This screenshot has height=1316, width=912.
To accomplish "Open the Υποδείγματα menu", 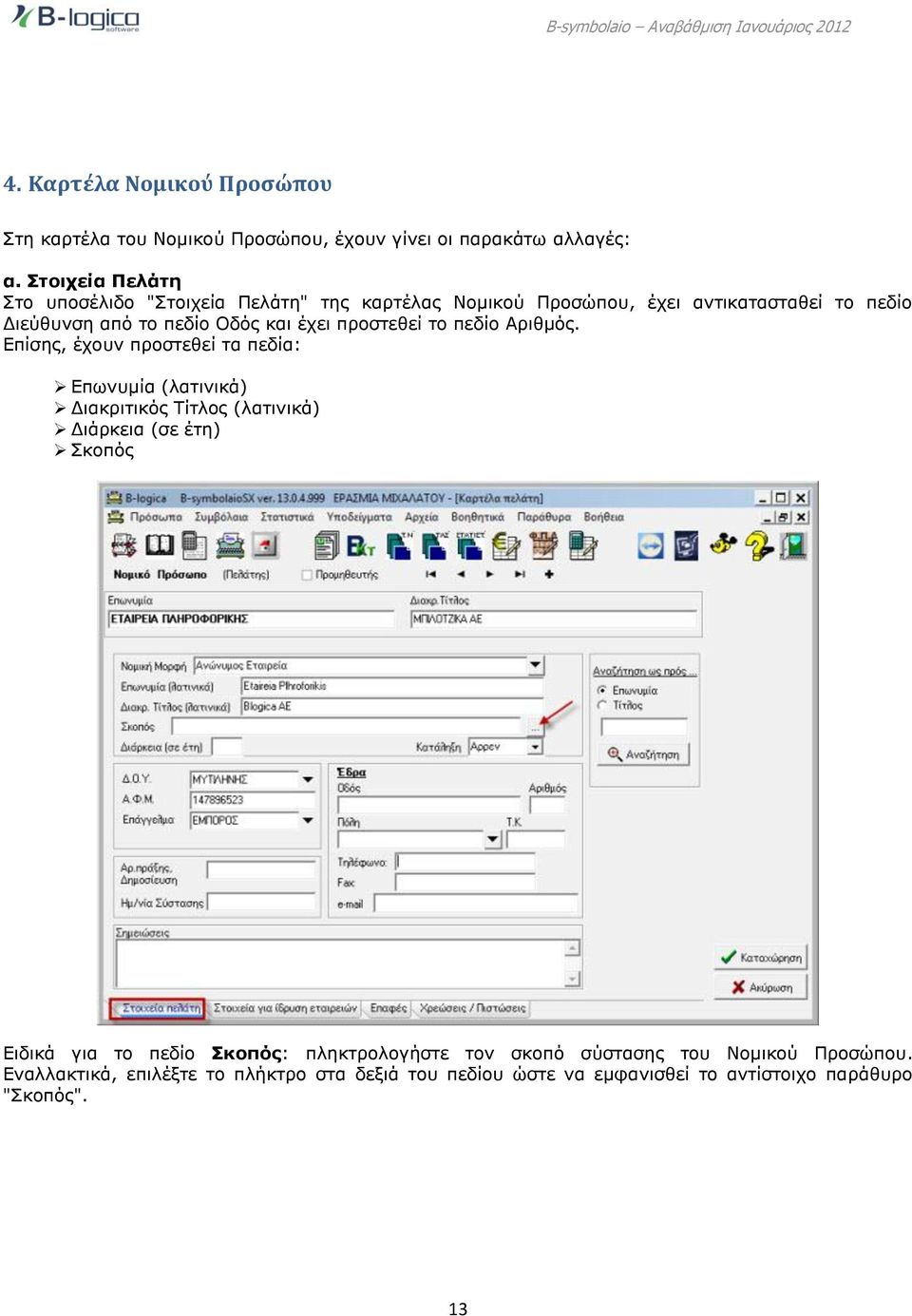I will 359,517.
